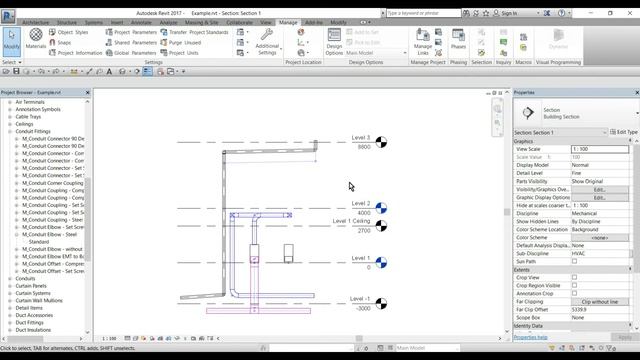Image resolution: width=640 pixels, height=360 pixels.
Task: Click the Section type preview icon in Properties
Action: pyautogui.click(x=528, y=113)
